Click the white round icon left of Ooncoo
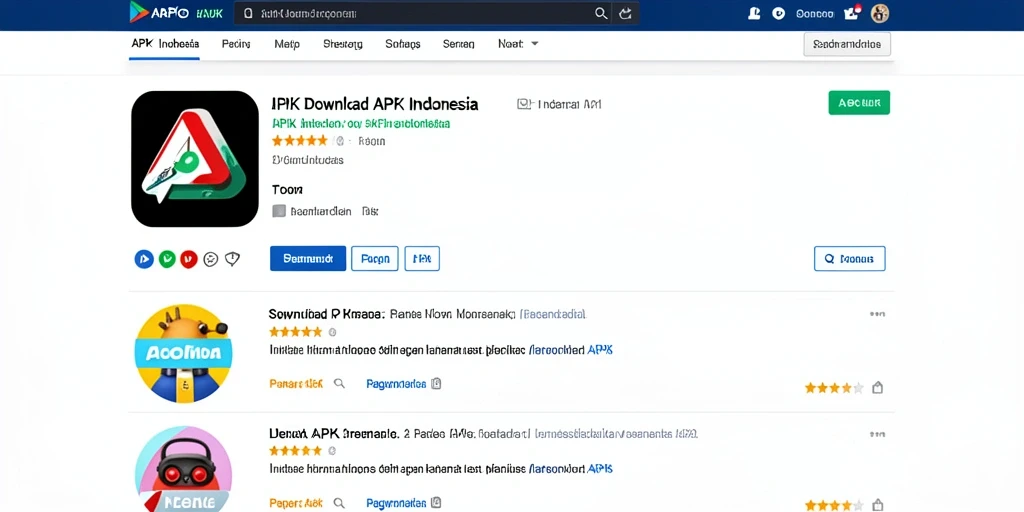Image resolution: width=1024 pixels, height=512 pixels. click(x=778, y=13)
